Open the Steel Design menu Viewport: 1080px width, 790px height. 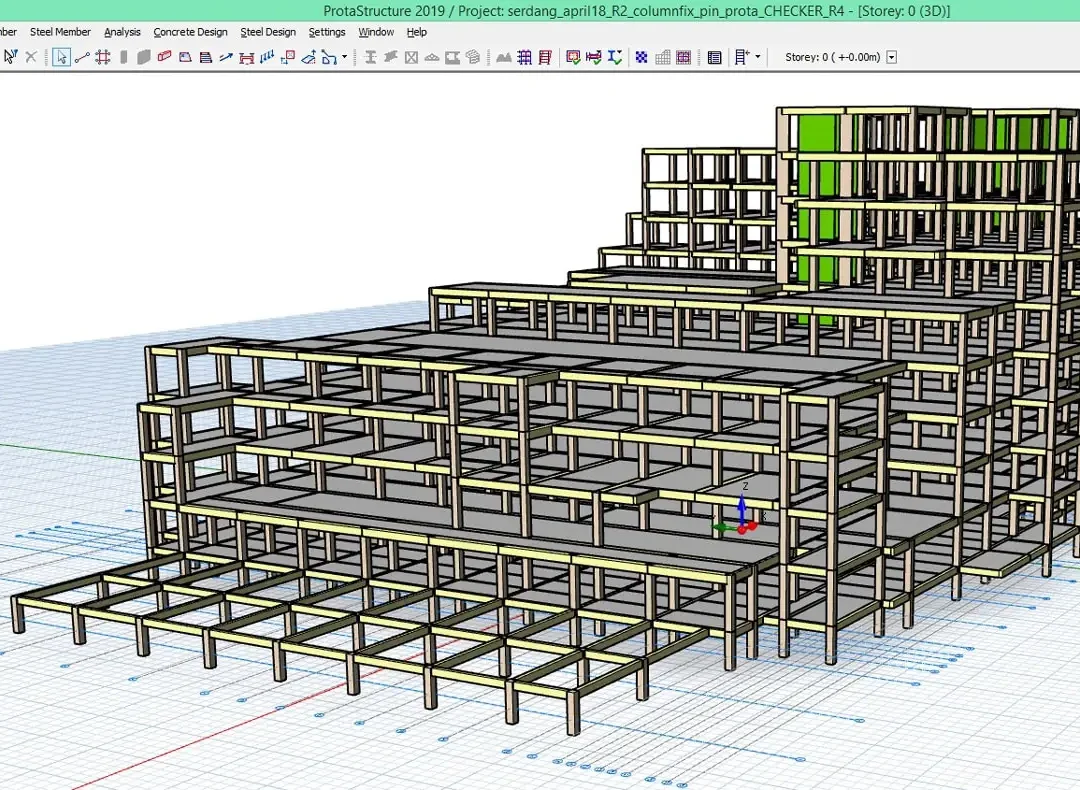coord(268,32)
